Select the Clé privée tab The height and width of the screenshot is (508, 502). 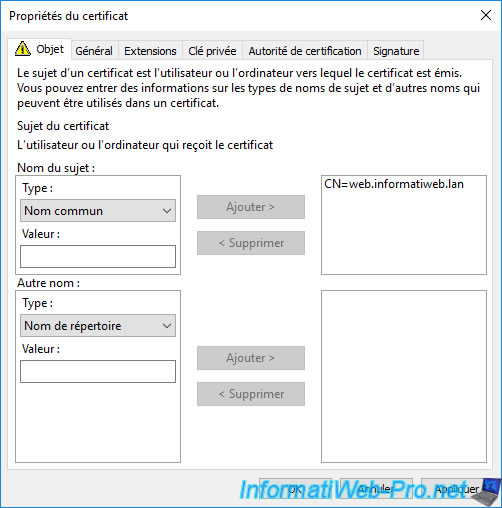(212, 51)
